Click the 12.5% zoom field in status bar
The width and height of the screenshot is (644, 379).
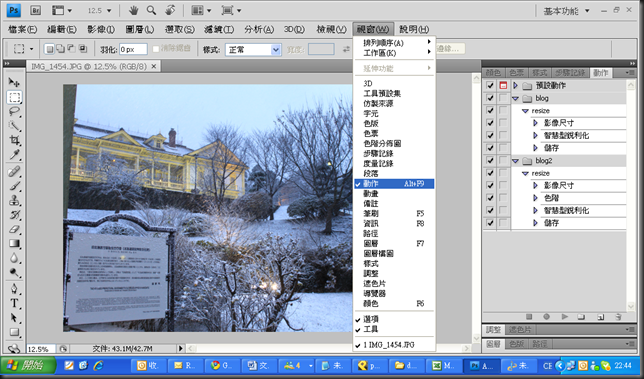point(41,349)
